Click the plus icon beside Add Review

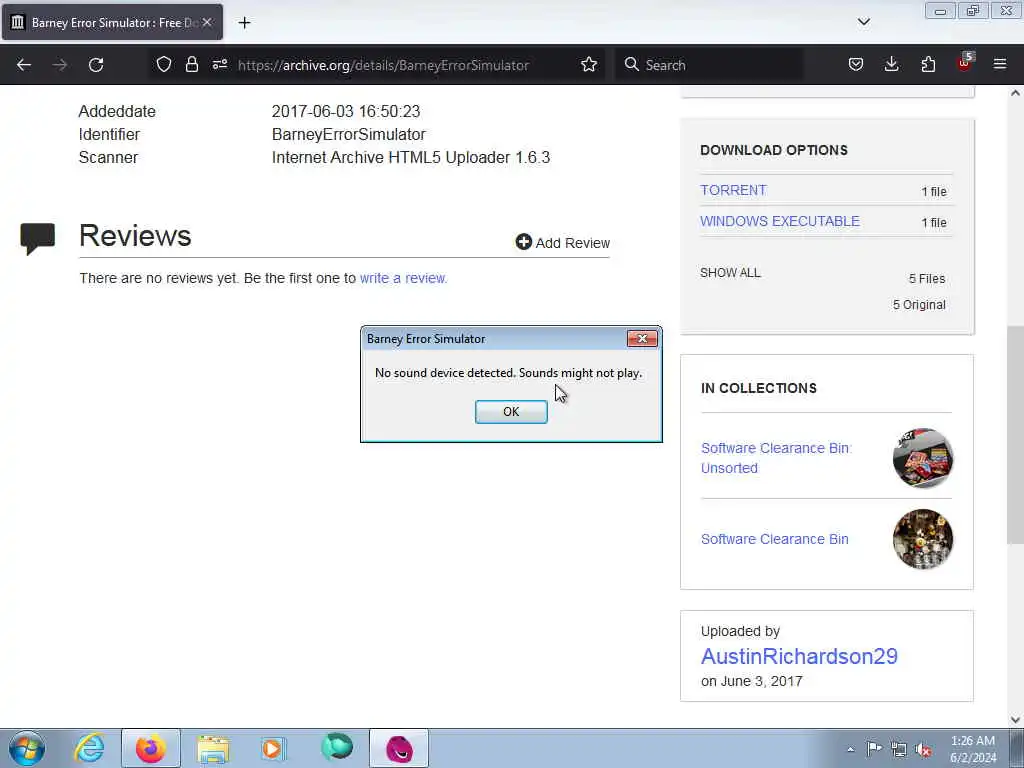pos(524,242)
